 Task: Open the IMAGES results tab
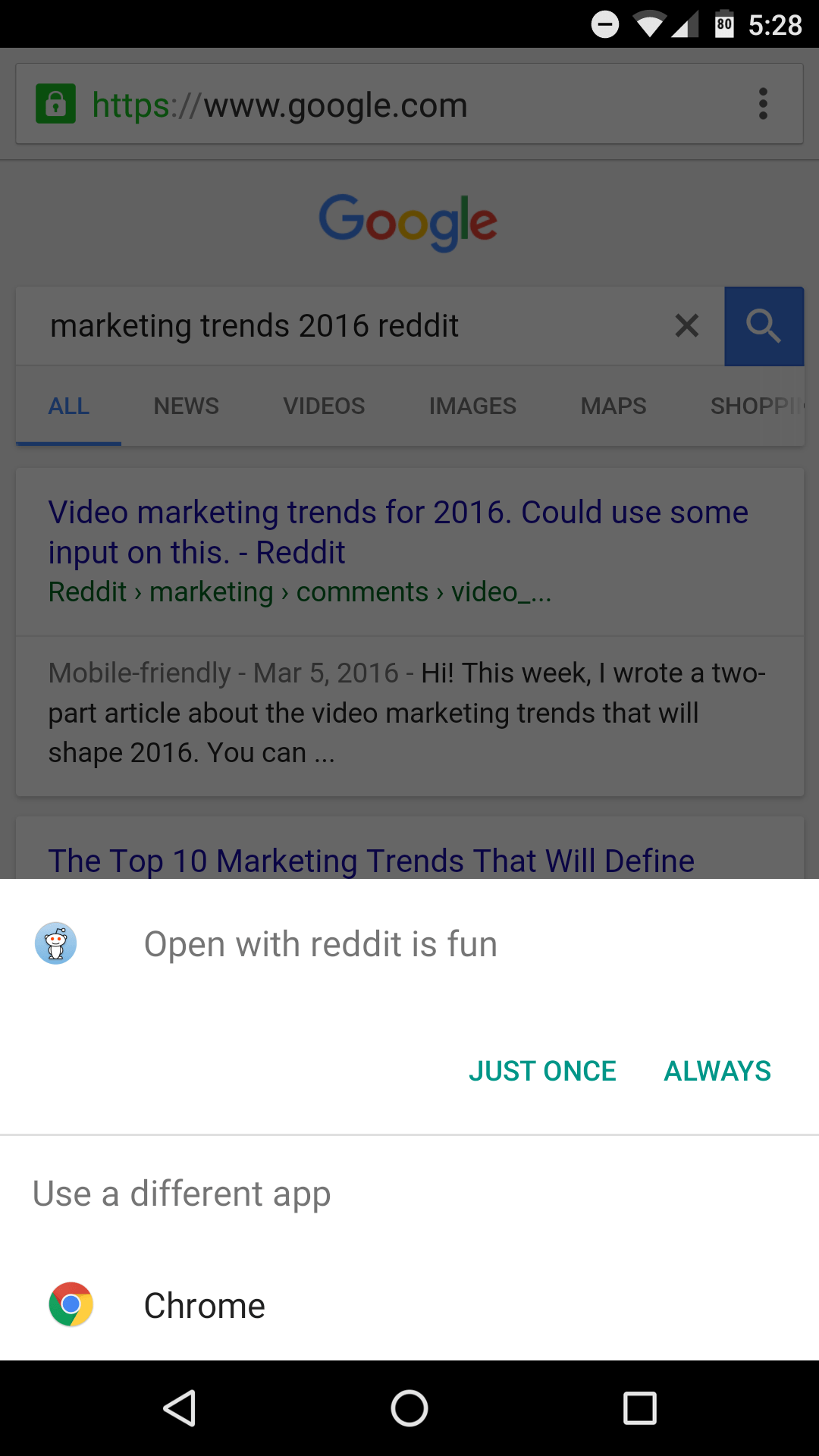(472, 406)
